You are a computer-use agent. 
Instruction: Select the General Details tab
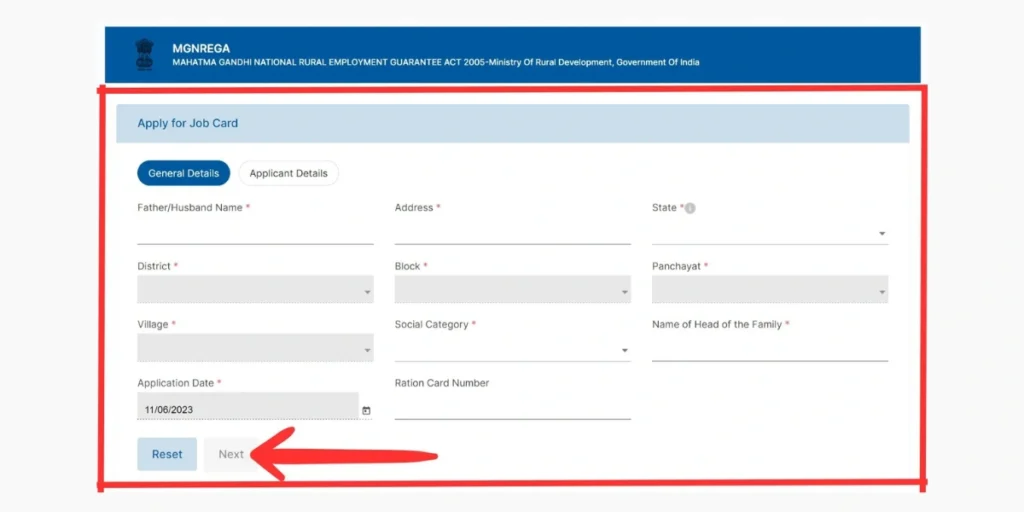click(183, 173)
